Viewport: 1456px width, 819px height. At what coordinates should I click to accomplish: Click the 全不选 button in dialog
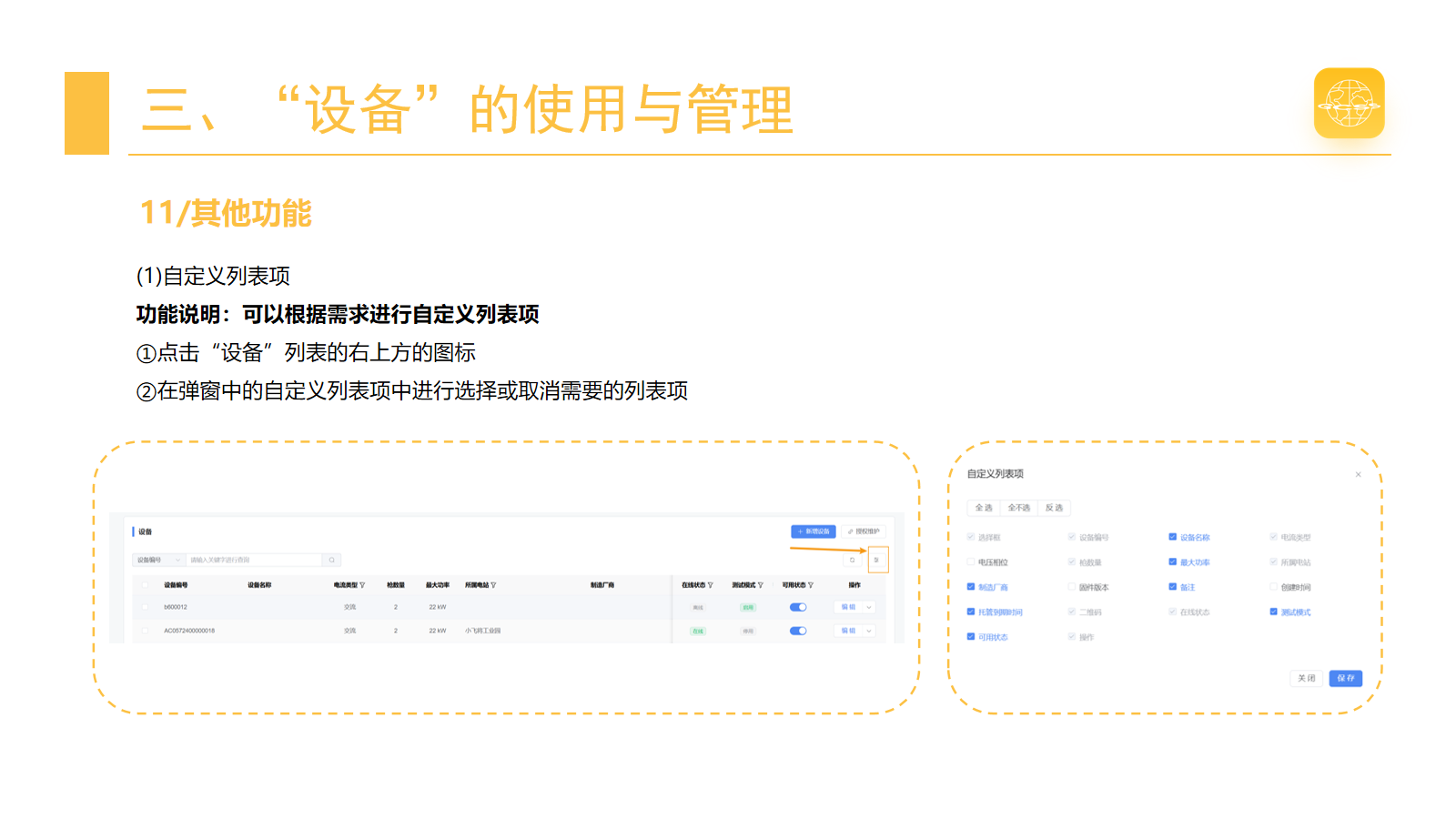[x=1019, y=508]
